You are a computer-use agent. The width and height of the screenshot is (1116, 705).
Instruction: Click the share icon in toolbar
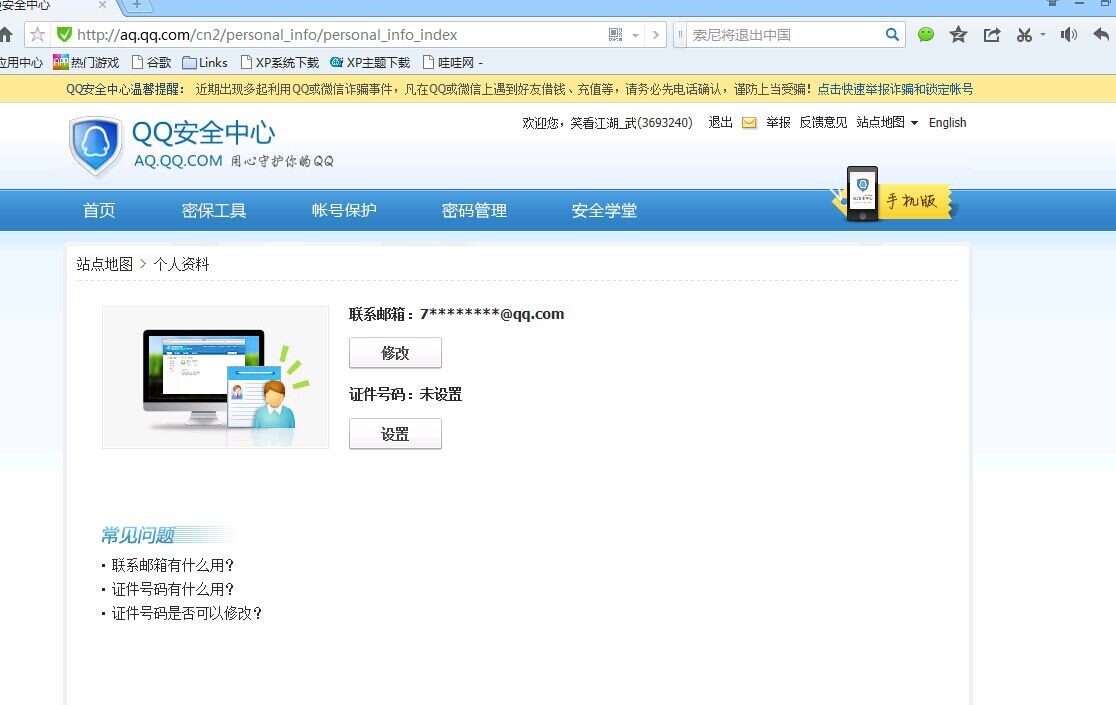click(x=991, y=34)
